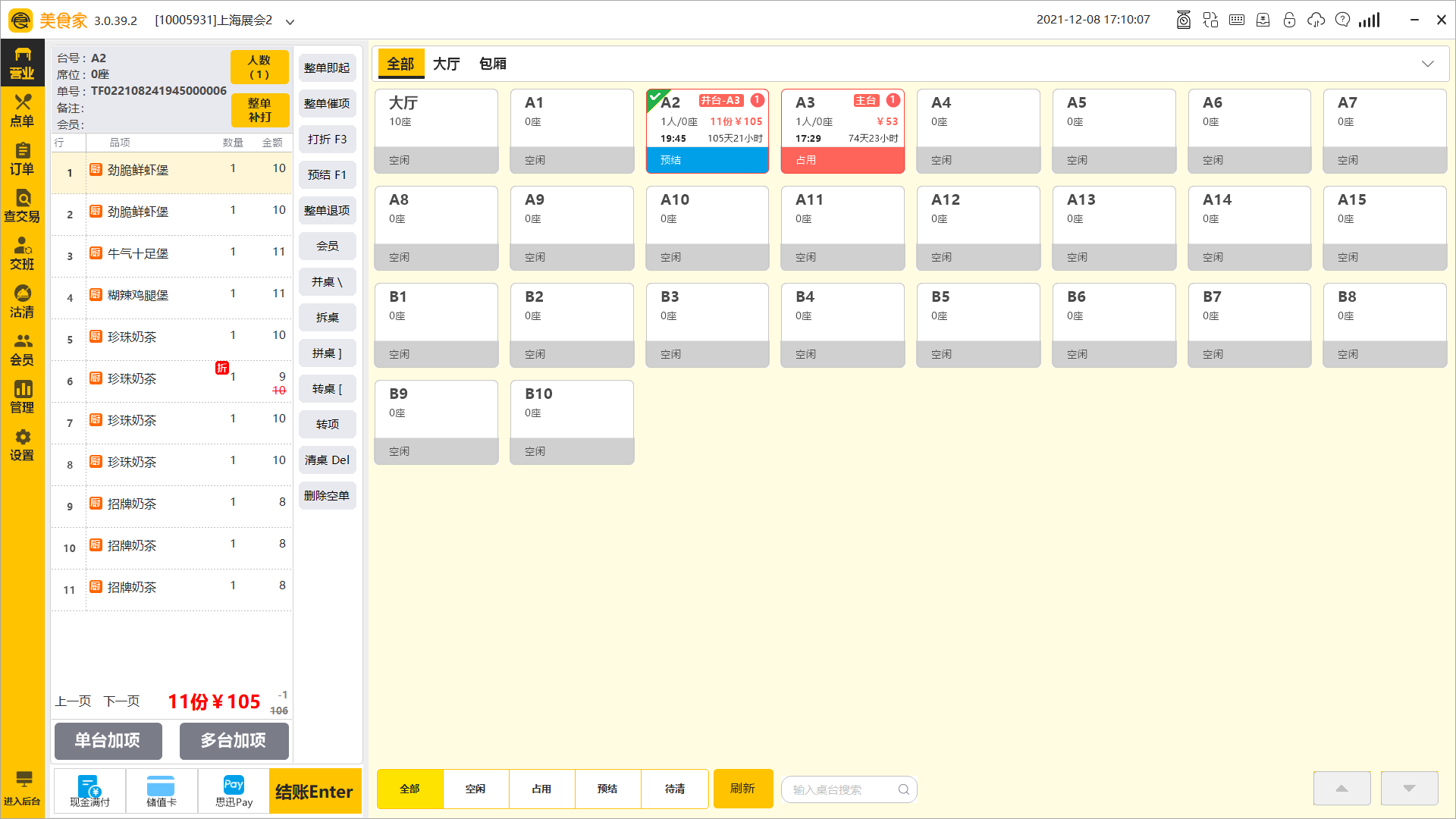Switch to the 大厅 tab
Viewport: 1456px width, 819px height.
447,64
